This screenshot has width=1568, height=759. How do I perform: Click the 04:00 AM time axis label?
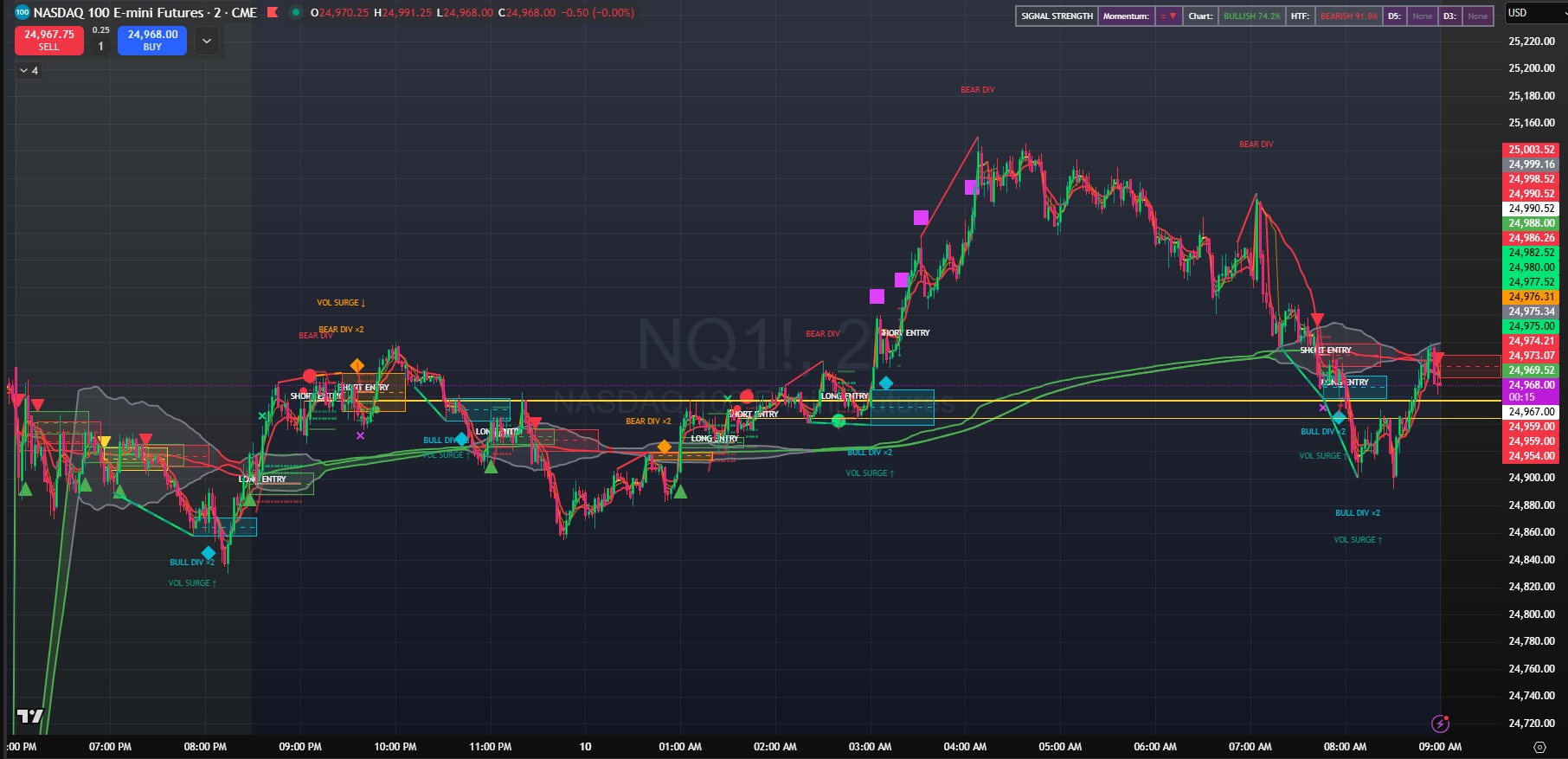coord(965,747)
